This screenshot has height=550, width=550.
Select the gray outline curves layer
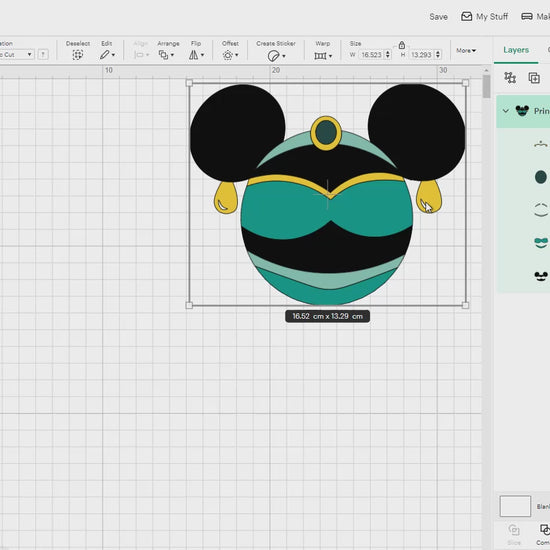(x=541, y=209)
